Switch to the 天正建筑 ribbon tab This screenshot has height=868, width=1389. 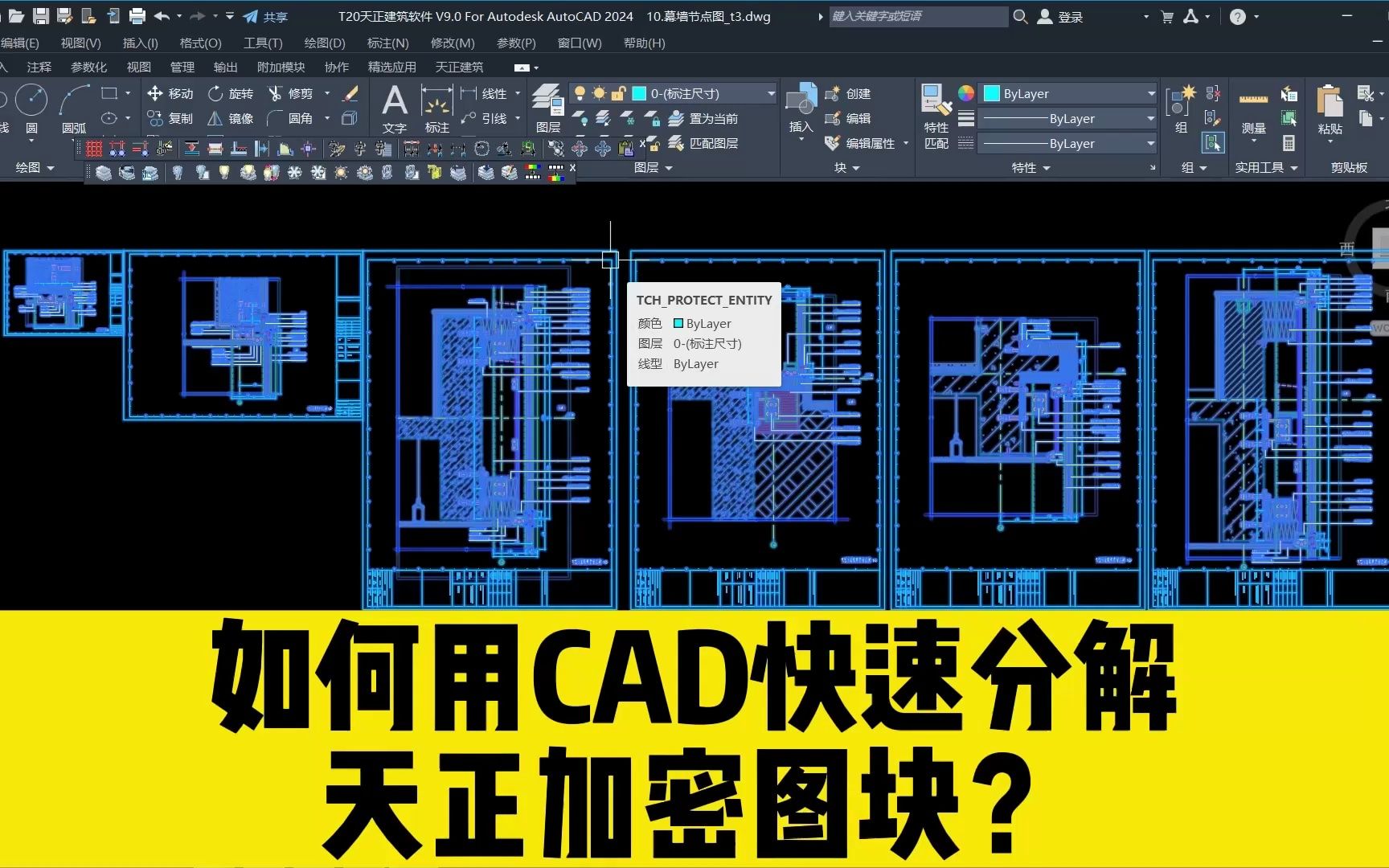pyautogui.click(x=459, y=68)
